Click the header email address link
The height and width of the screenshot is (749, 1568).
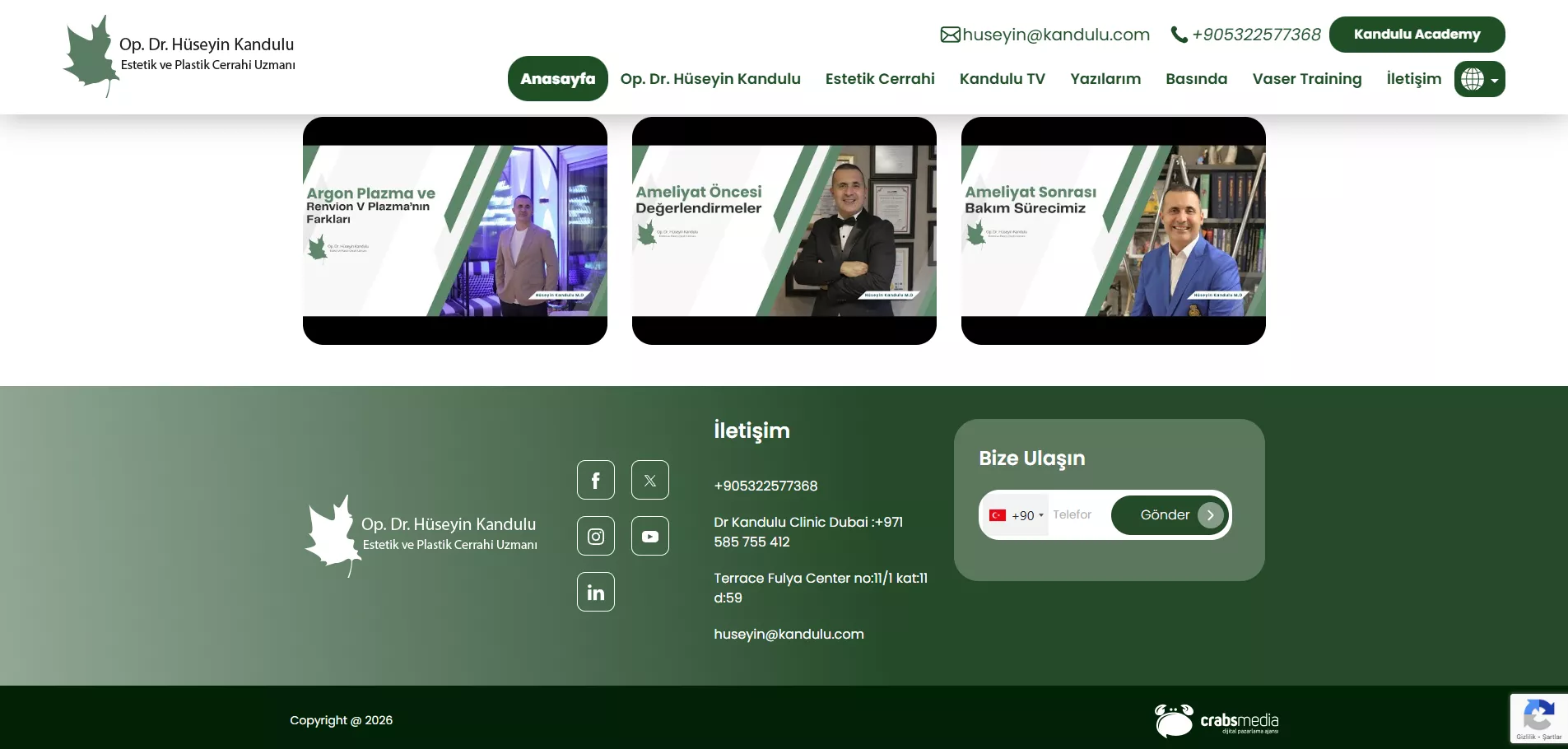[x=1054, y=35]
